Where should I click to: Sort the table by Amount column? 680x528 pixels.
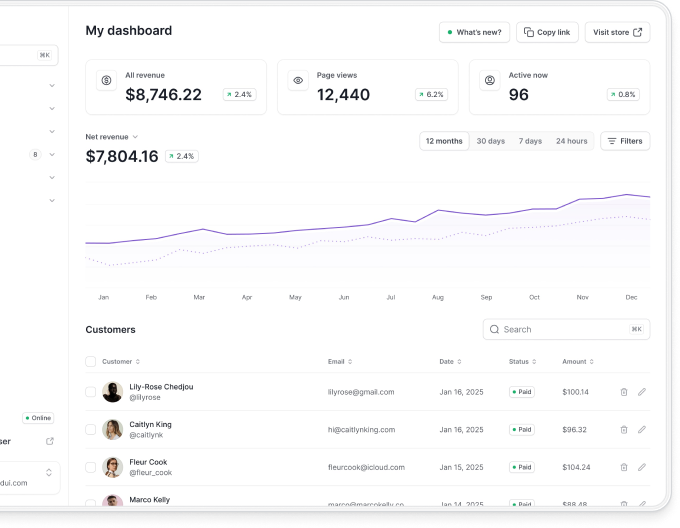click(x=578, y=361)
